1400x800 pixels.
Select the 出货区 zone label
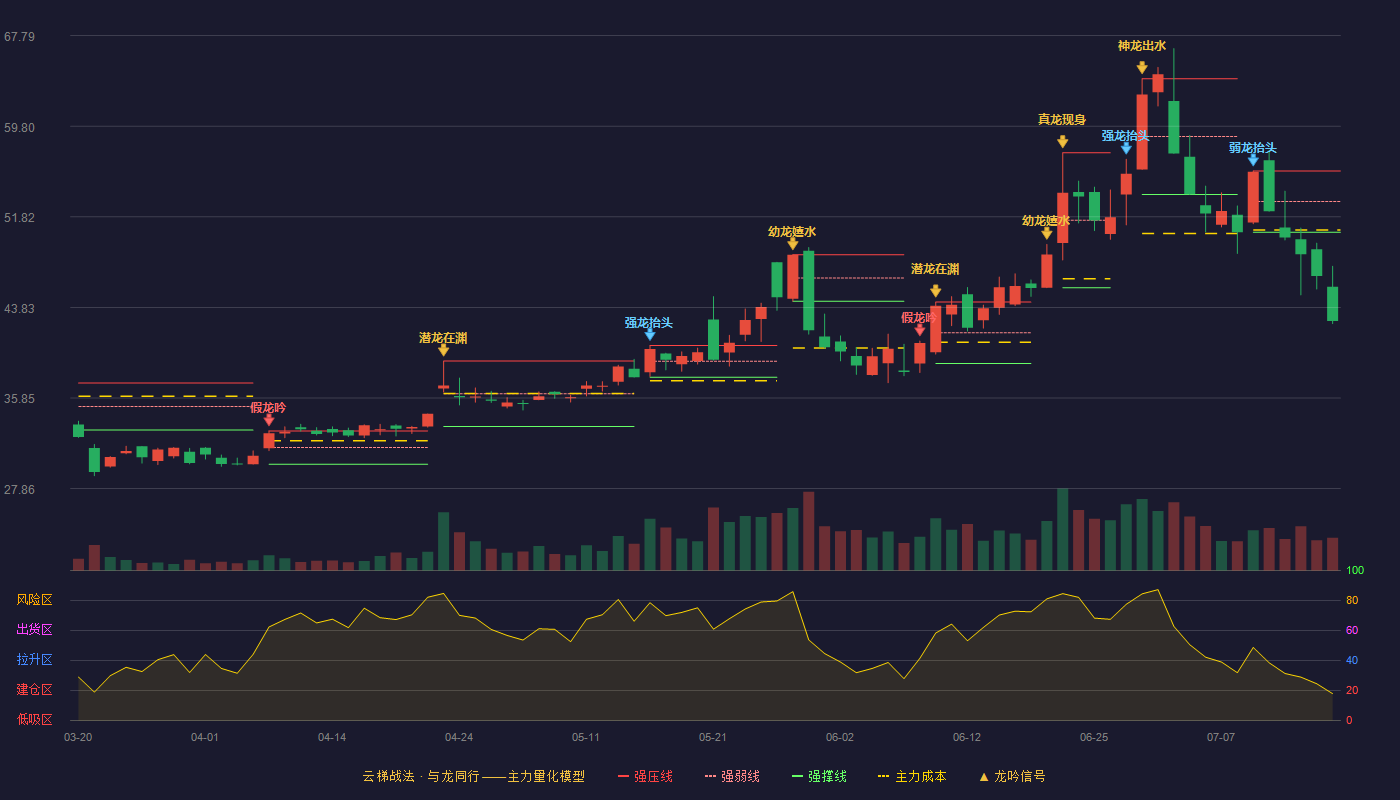34,630
